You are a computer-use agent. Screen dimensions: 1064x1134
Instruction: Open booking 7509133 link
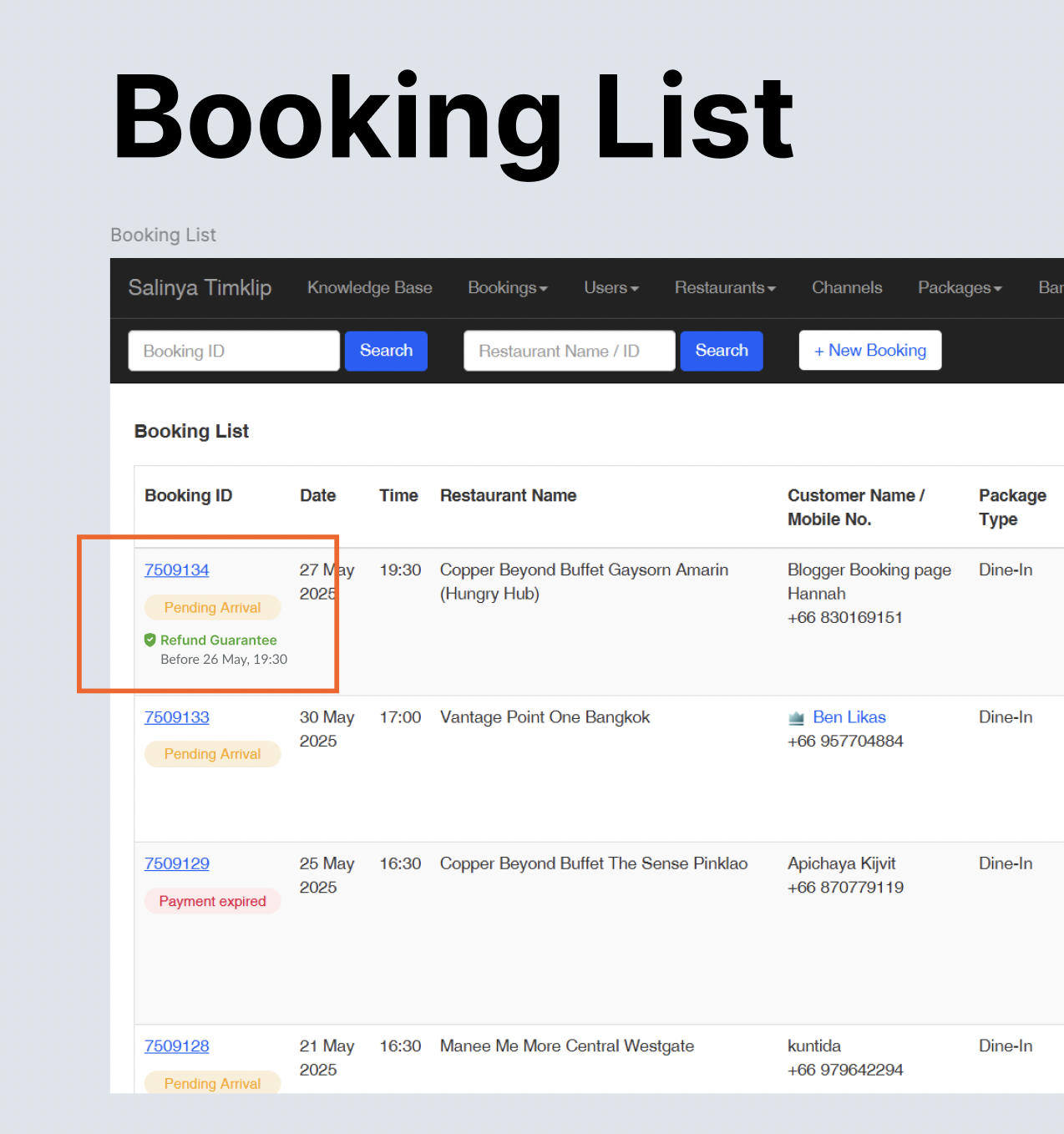pyautogui.click(x=177, y=717)
